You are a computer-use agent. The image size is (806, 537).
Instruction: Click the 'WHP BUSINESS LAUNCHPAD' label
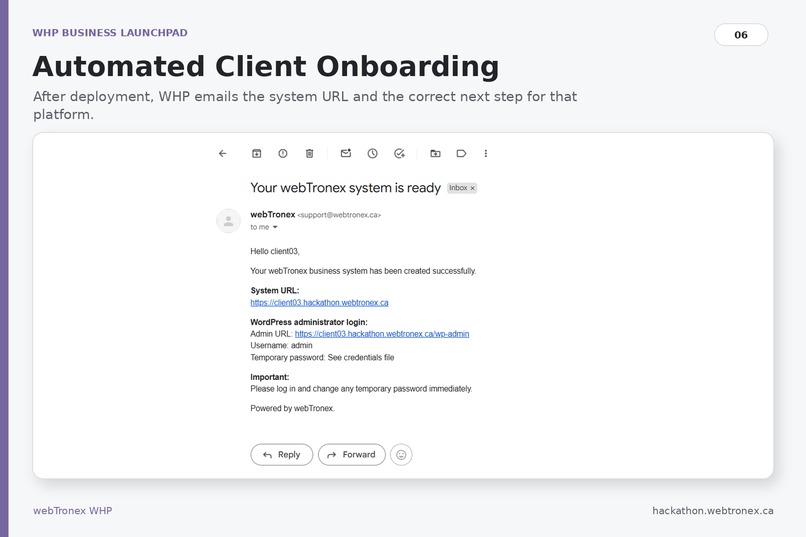pyautogui.click(x=110, y=32)
